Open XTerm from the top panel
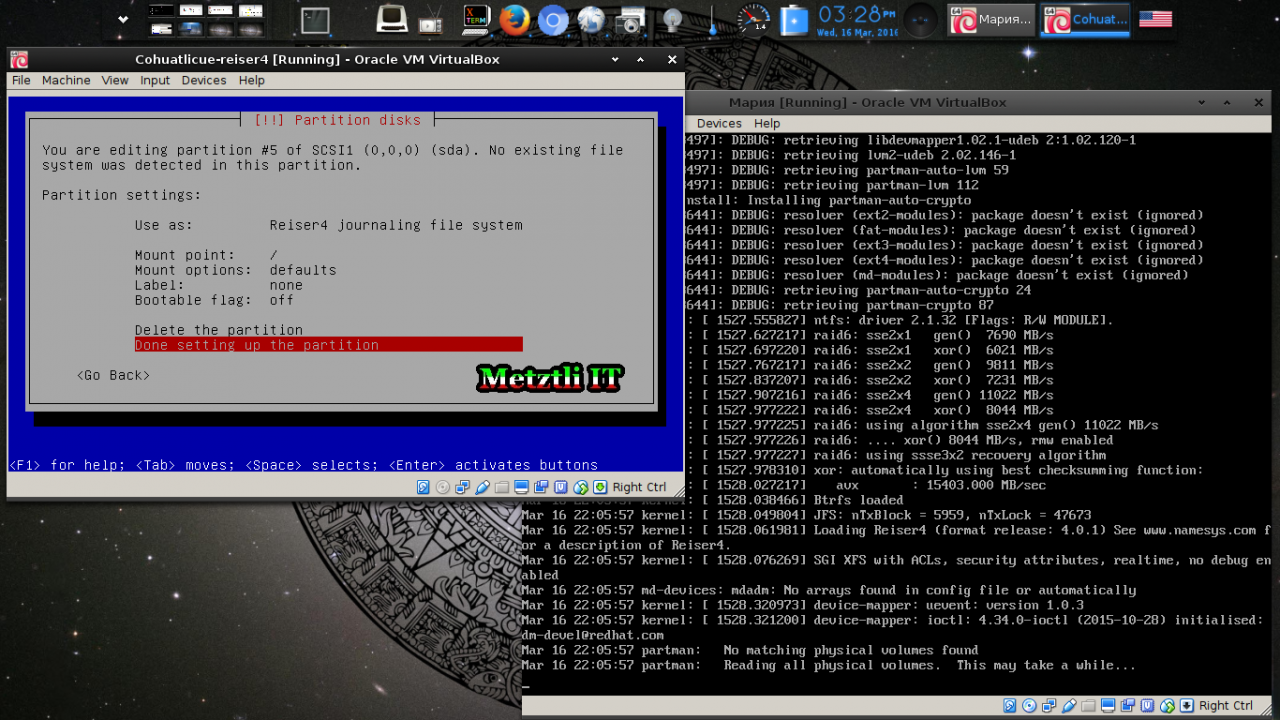 [x=475, y=20]
